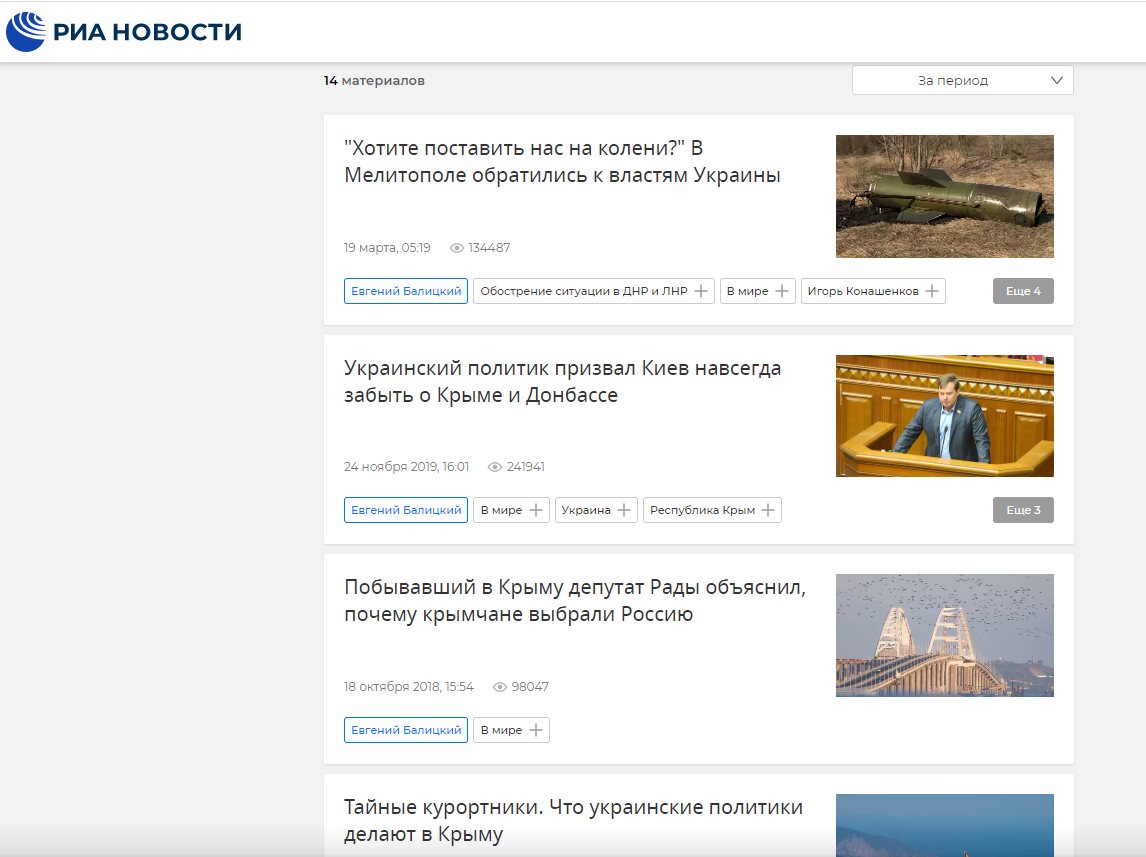
Task: Click plus icon on 'Игорь Конашенков' tag
Action: point(932,291)
